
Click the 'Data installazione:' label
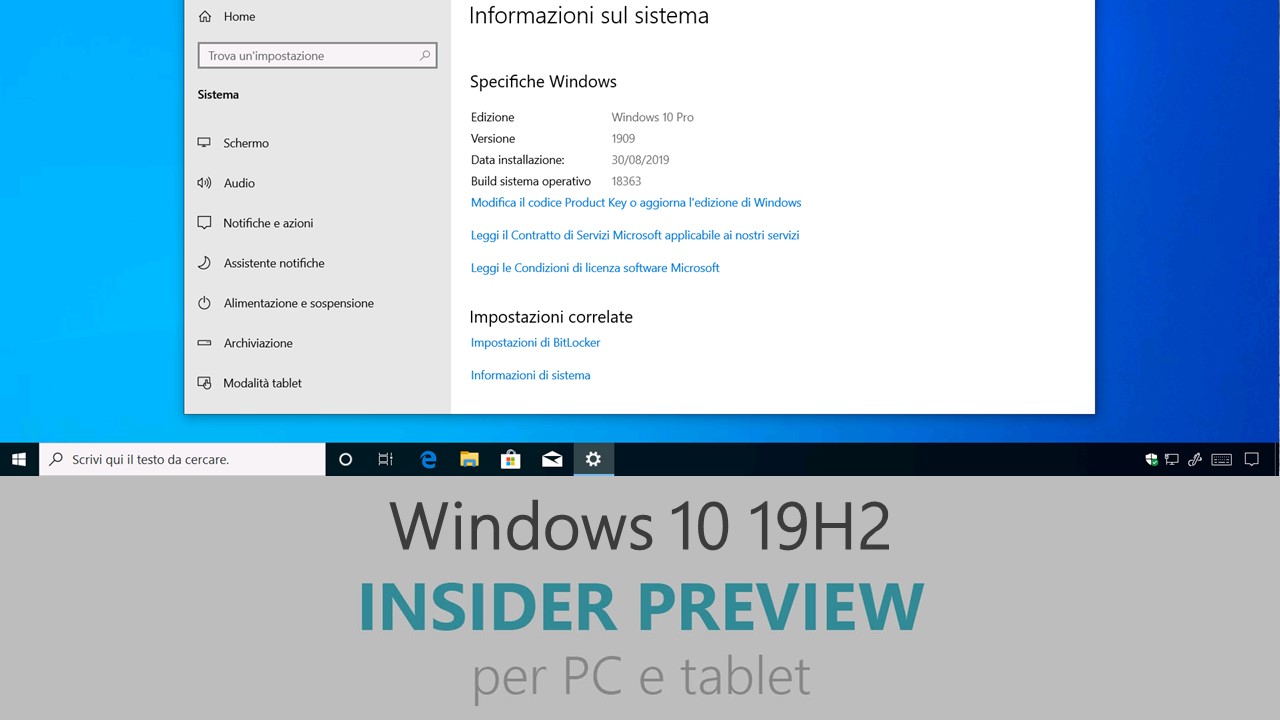point(518,160)
